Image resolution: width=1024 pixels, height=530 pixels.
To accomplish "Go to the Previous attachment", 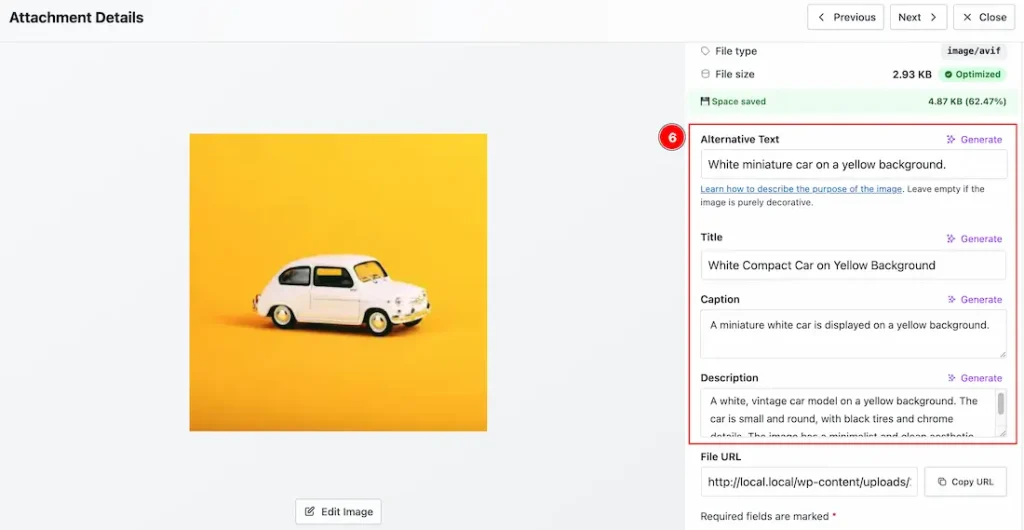I will (845, 17).
